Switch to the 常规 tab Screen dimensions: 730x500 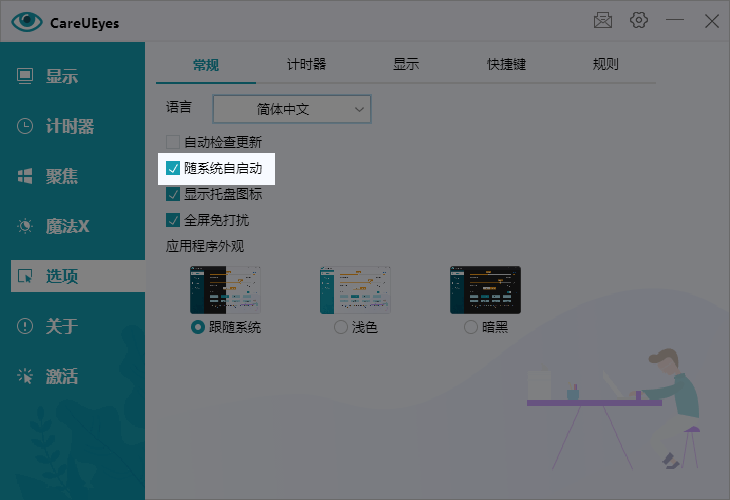206,65
